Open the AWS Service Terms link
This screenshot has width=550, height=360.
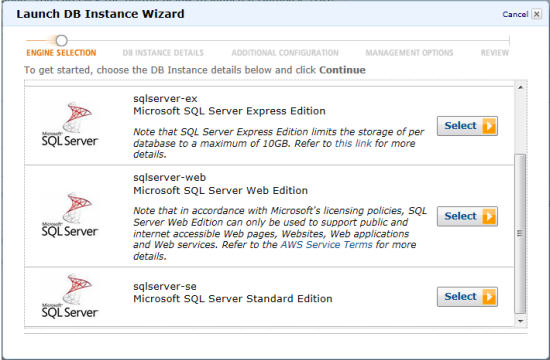tap(326, 245)
